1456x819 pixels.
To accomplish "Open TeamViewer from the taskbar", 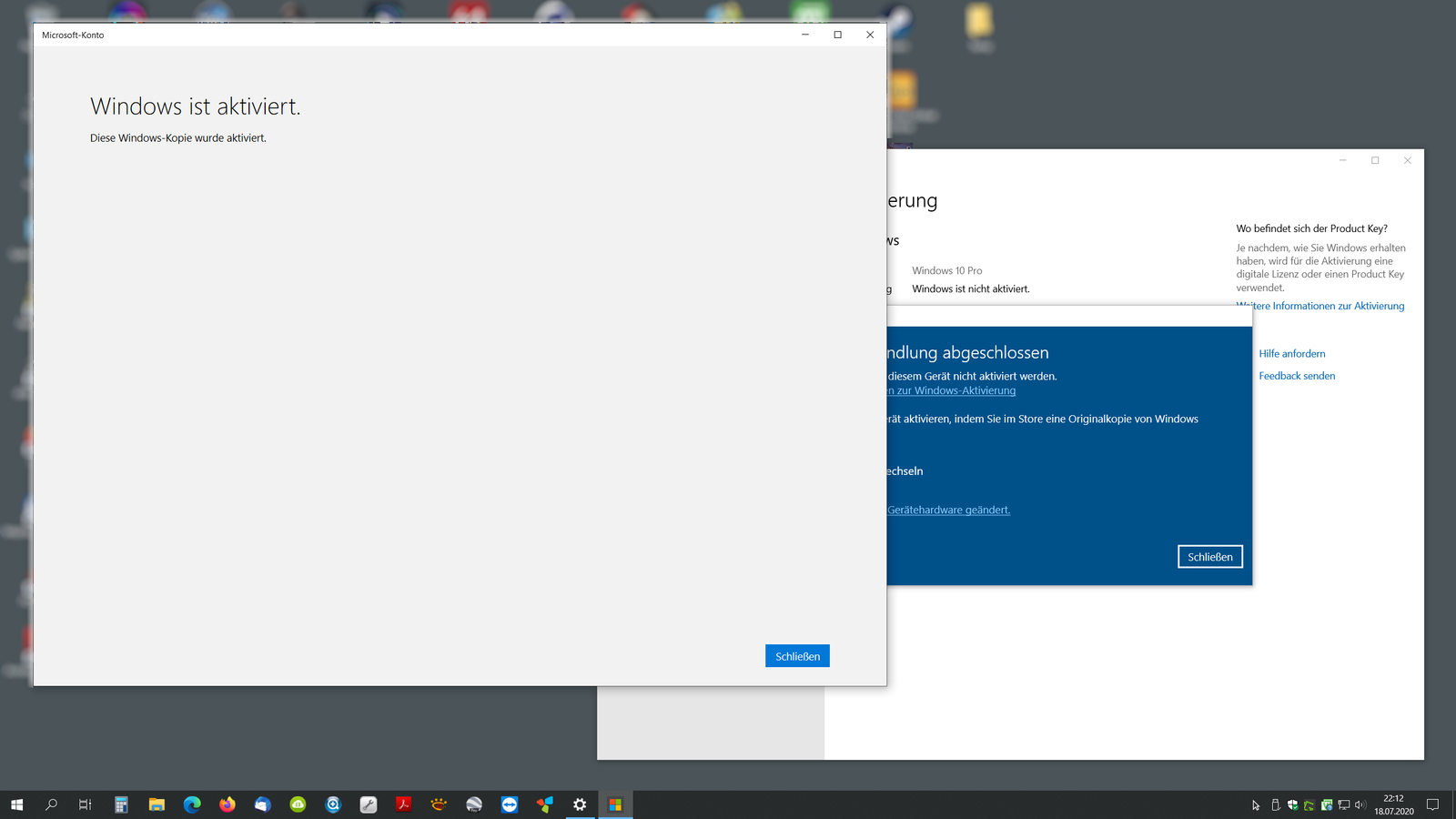I will click(510, 804).
